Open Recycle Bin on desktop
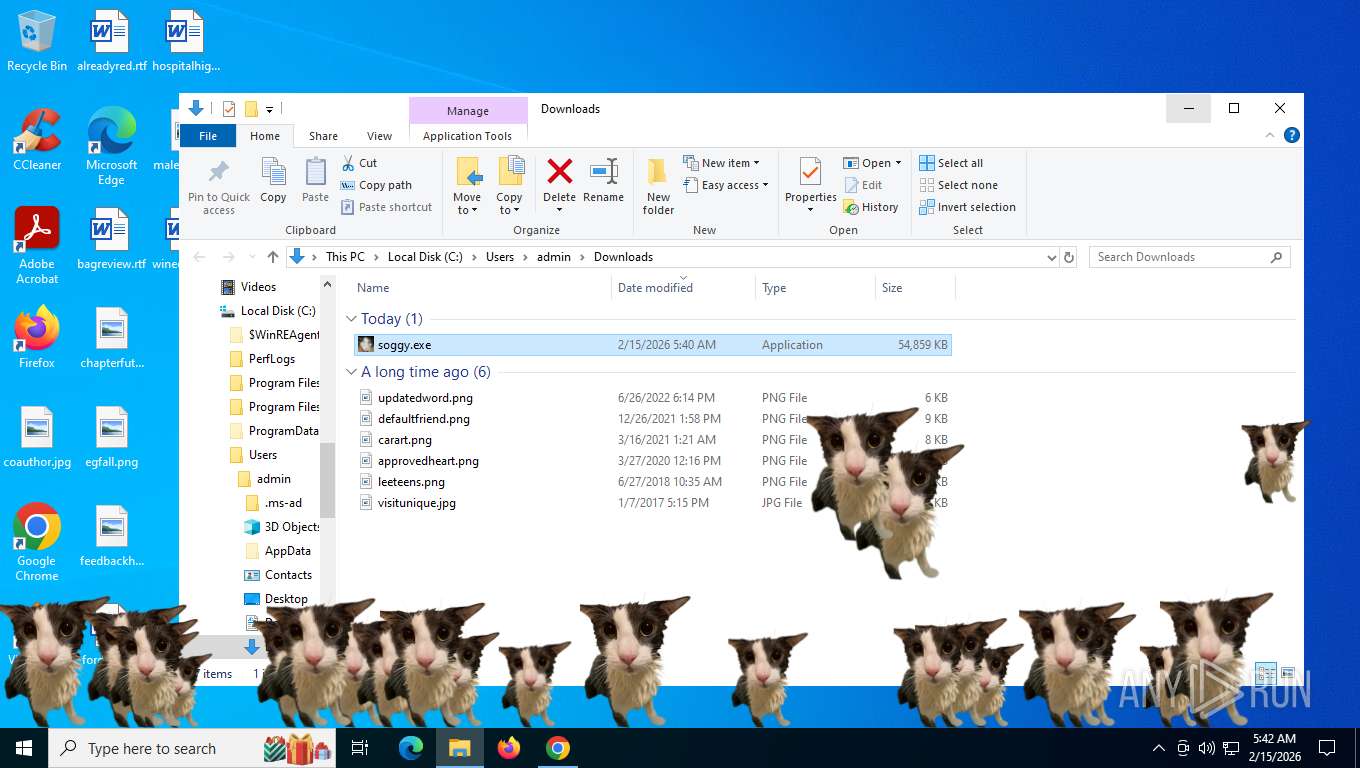The width and height of the screenshot is (1360, 768). pyautogui.click(x=37, y=42)
